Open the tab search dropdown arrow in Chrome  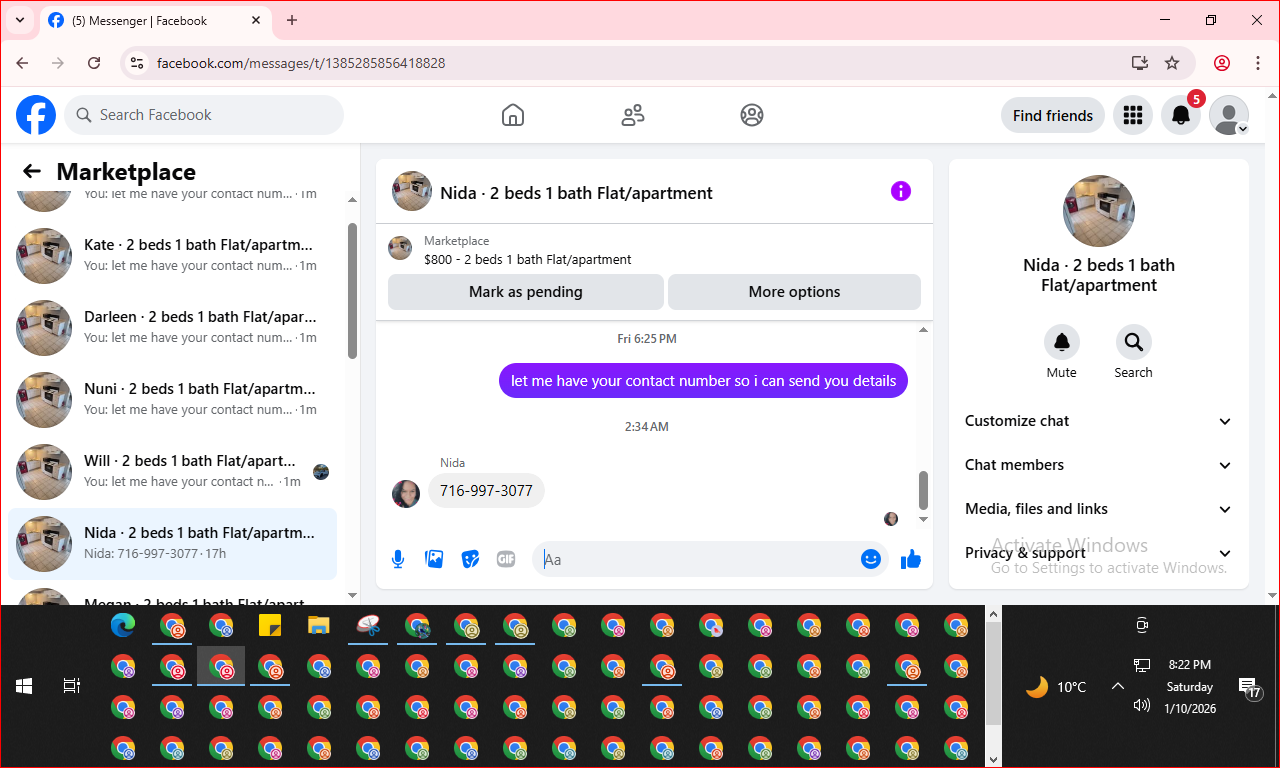pyautogui.click(x=19, y=20)
